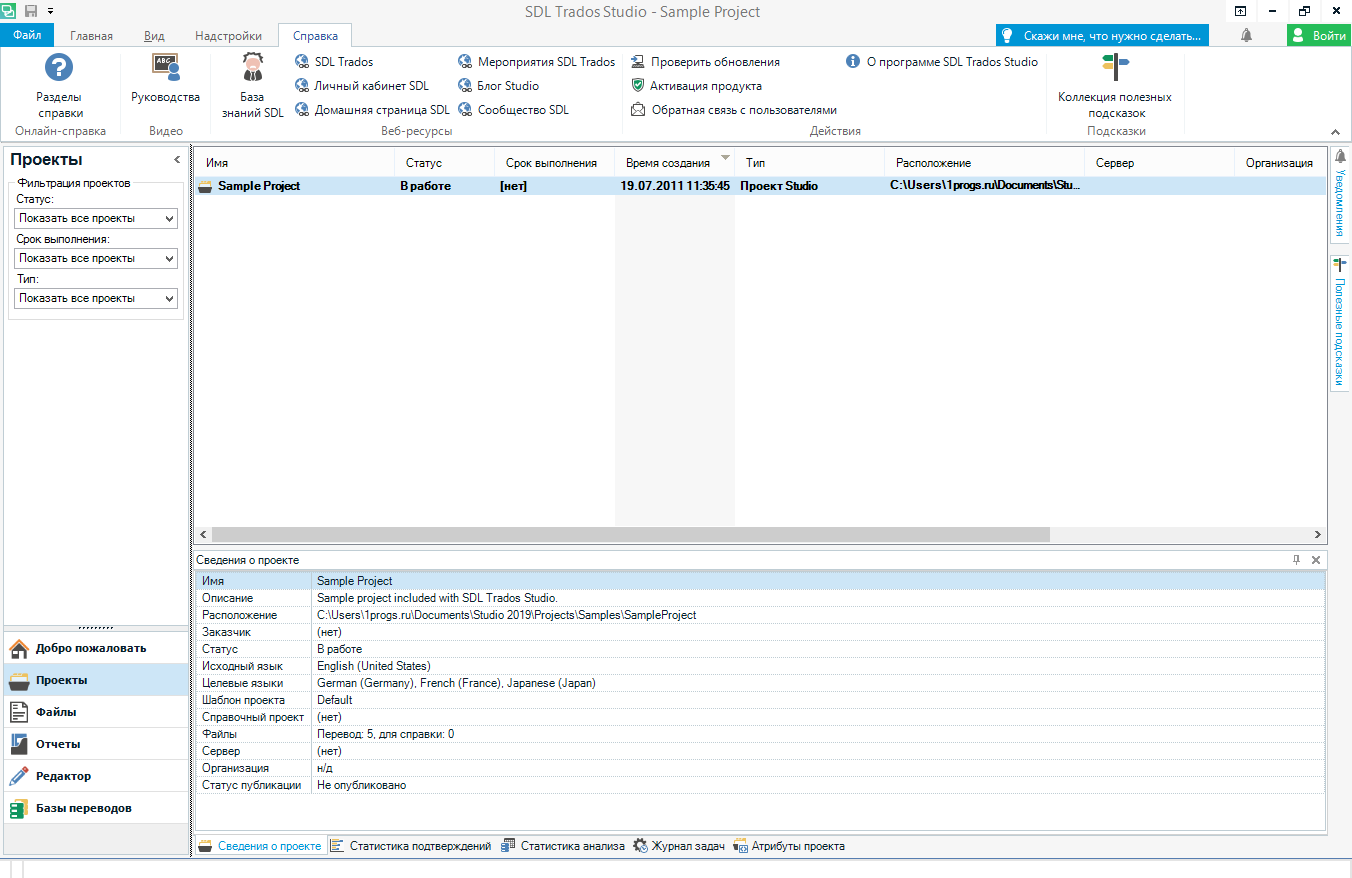Switch to Статистика анализа tab
The height and width of the screenshot is (878, 1352).
tap(563, 846)
